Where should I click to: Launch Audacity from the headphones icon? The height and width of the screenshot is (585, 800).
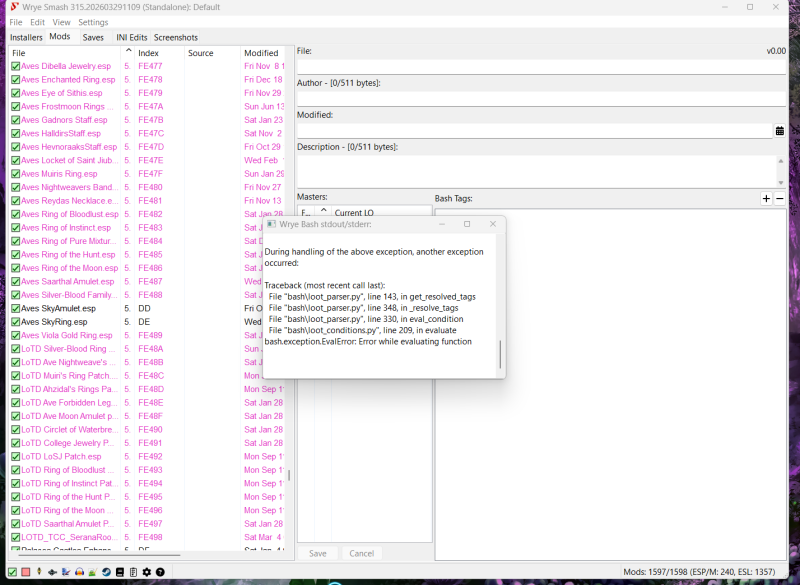(x=79, y=572)
